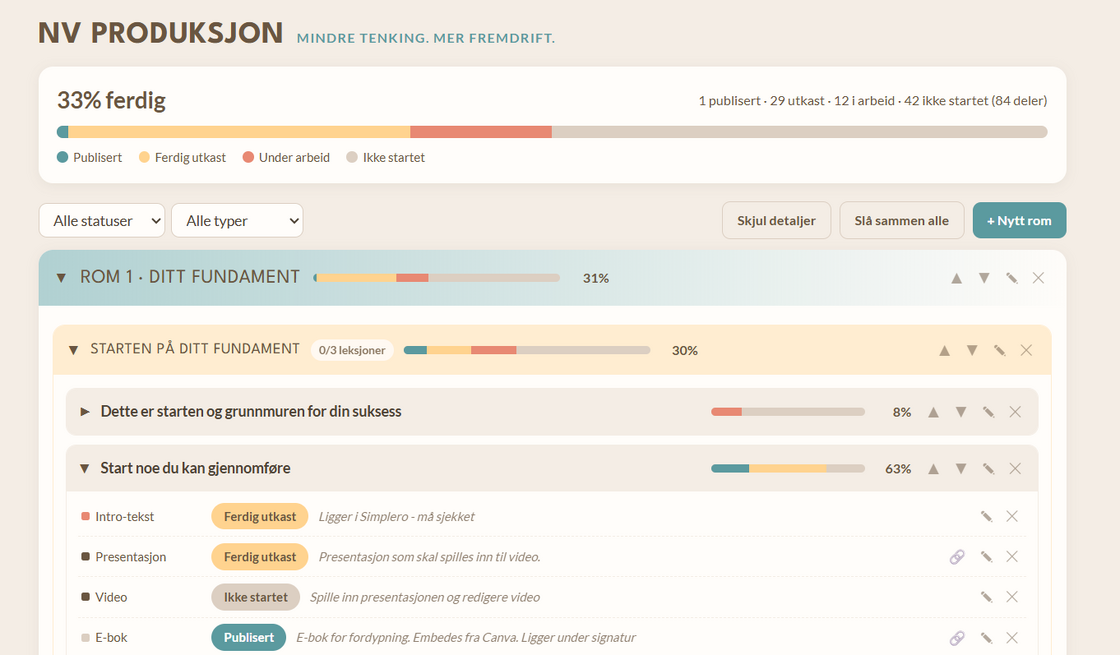Edit the Intro-tekst item
1120x655 pixels.
(x=986, y=516)
